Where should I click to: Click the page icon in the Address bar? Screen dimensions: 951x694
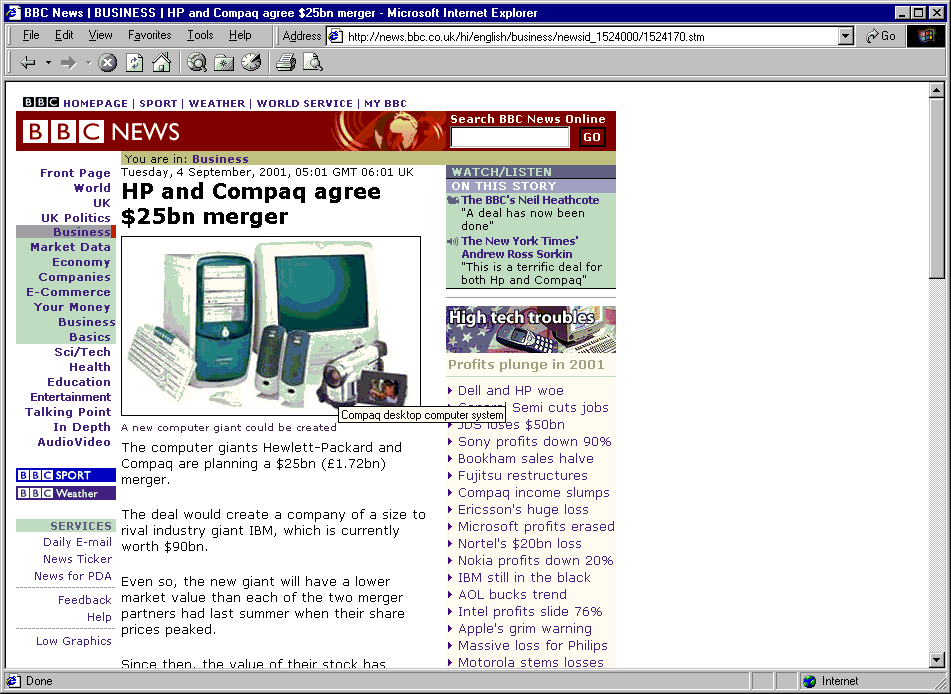pos(335,36)
